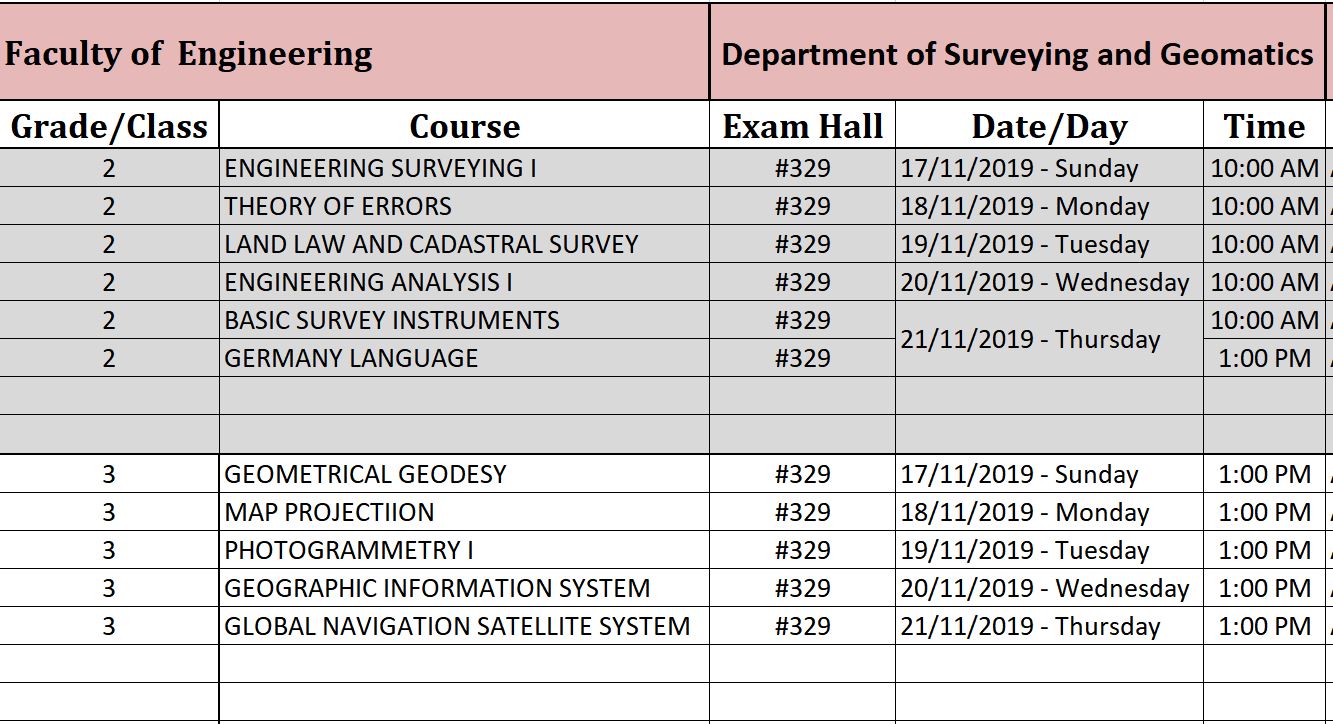Select the Department of Surveying and Geomatics cell
Screen dimensions: 1333x724
click(x=1017, y=54)
